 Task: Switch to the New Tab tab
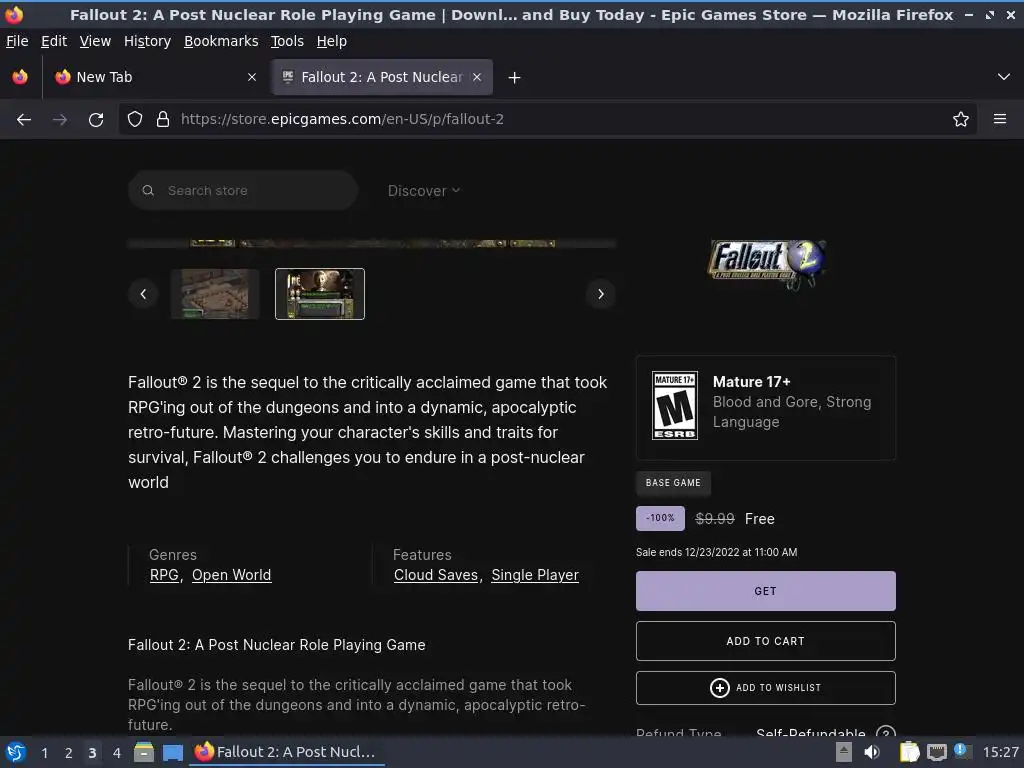pyautogui.click(x=155, y=77)
